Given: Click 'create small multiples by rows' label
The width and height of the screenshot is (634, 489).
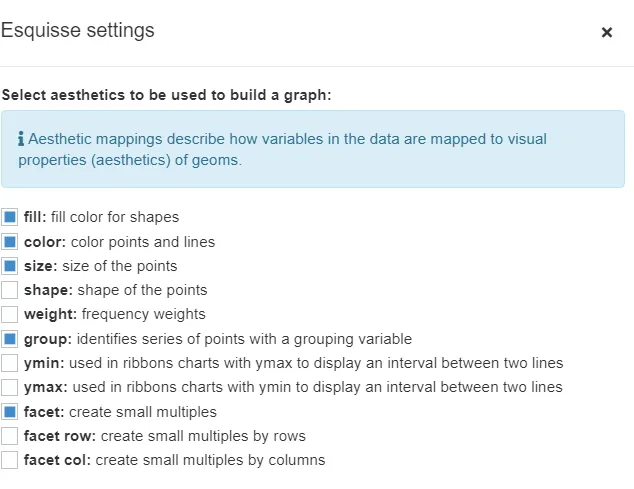Looking at the screenshot, I should pos(201,436).
